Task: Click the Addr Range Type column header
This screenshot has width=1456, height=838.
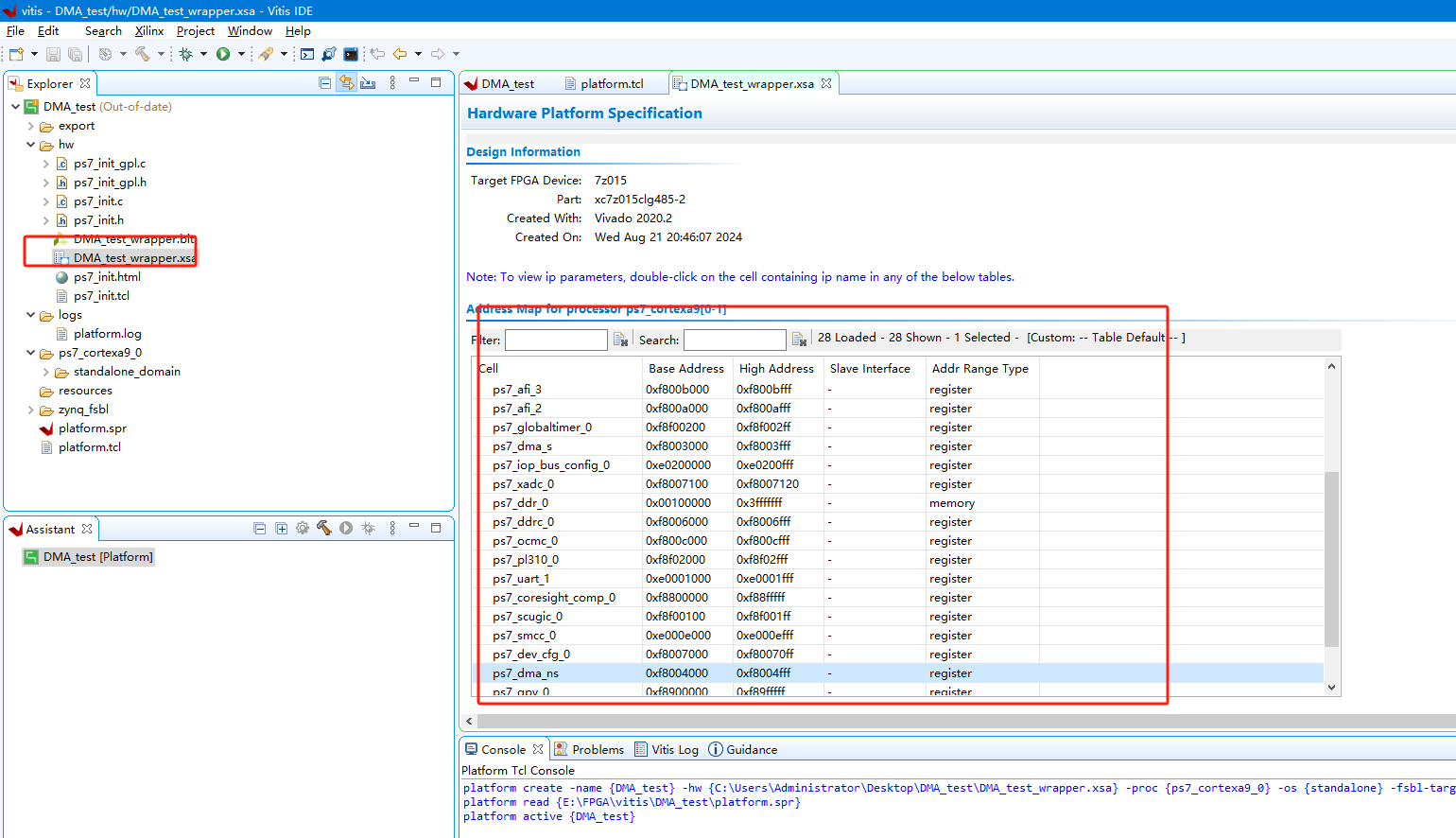Action: (980, 369)
